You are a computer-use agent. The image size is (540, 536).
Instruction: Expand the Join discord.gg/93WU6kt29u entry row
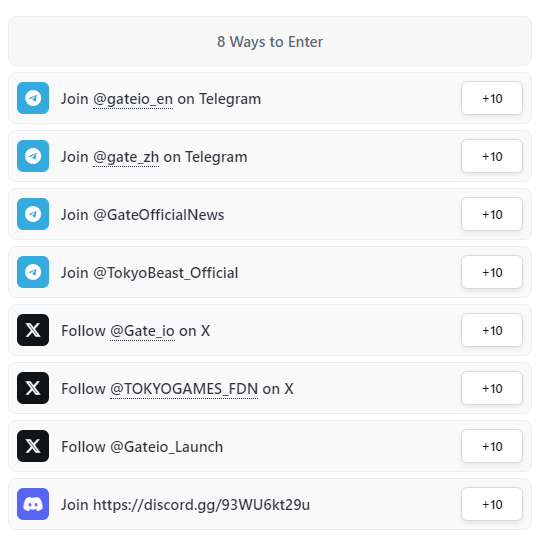[x=270, y=504]
